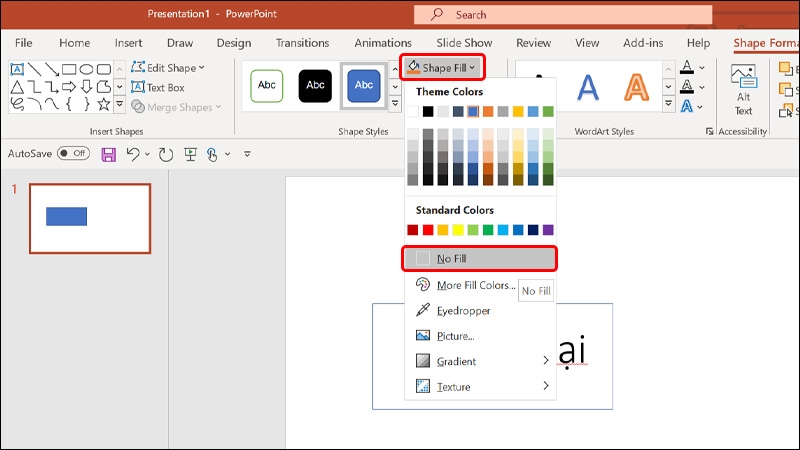Pick the dark red standard color swatch
This screenshot has width=800, height=450.
tap(413, 230)
